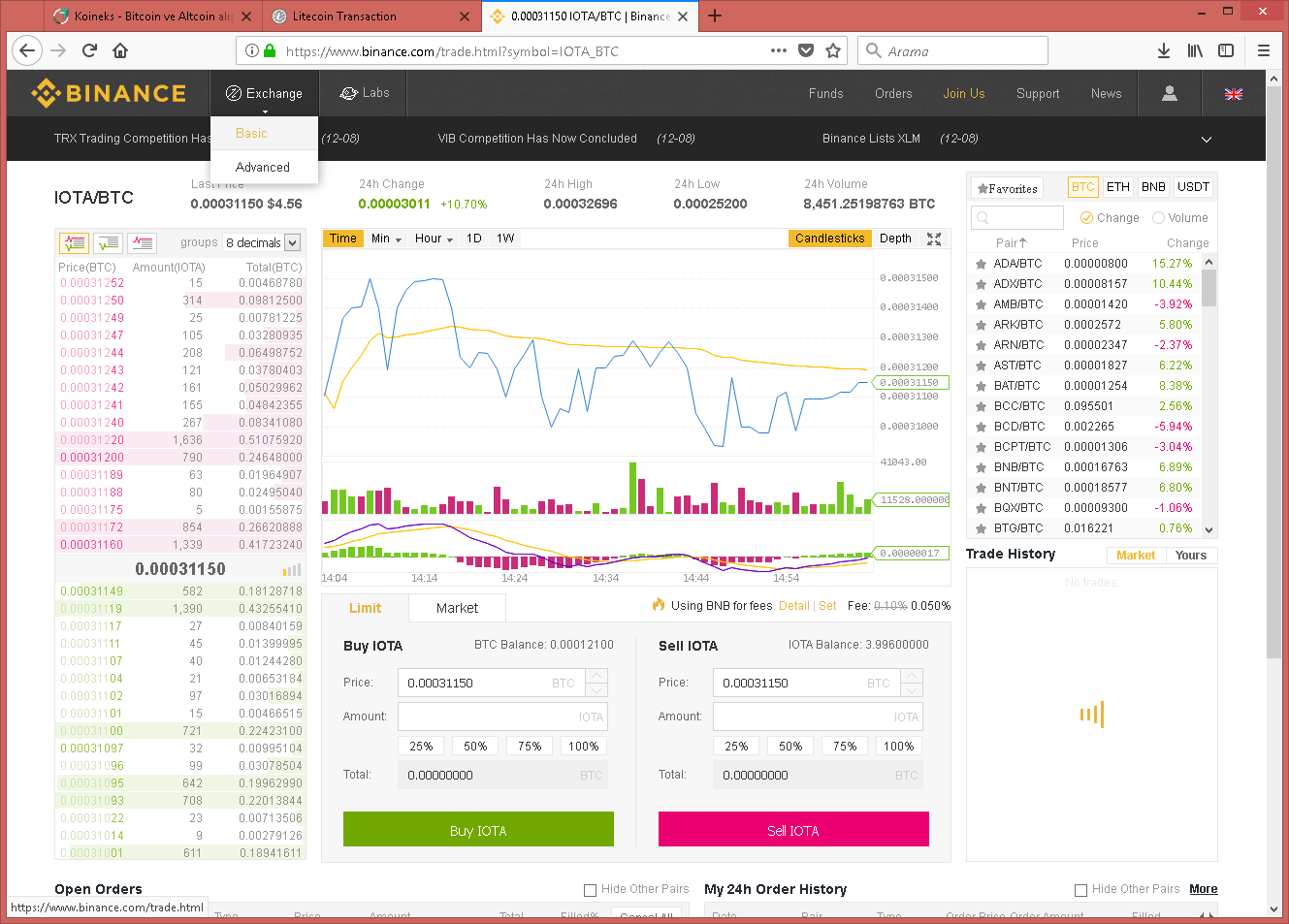
Task: Reload the page
Action: click(x=90, y=50)
